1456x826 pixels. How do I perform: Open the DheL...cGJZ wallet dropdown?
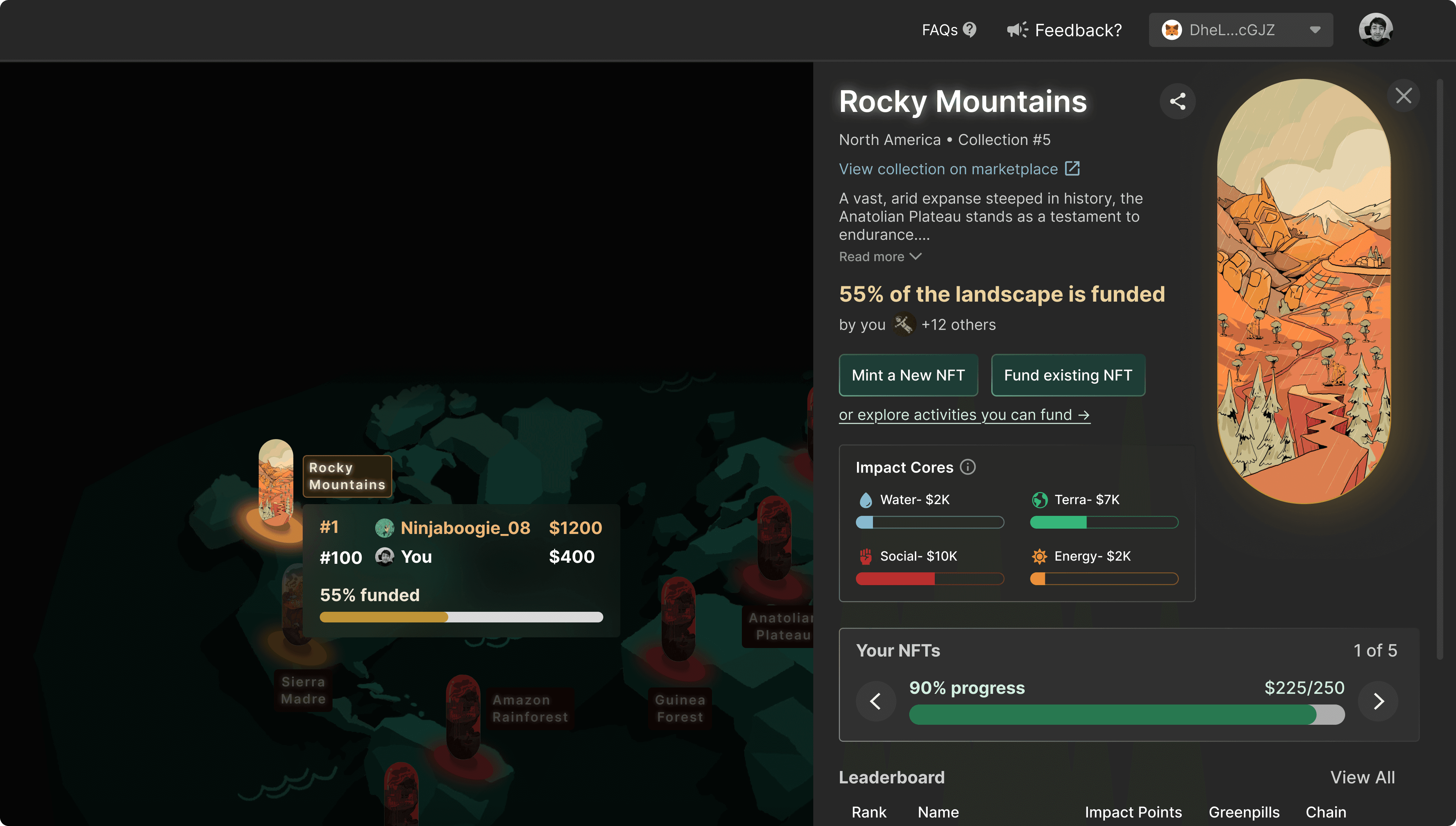pos(1240,29)
